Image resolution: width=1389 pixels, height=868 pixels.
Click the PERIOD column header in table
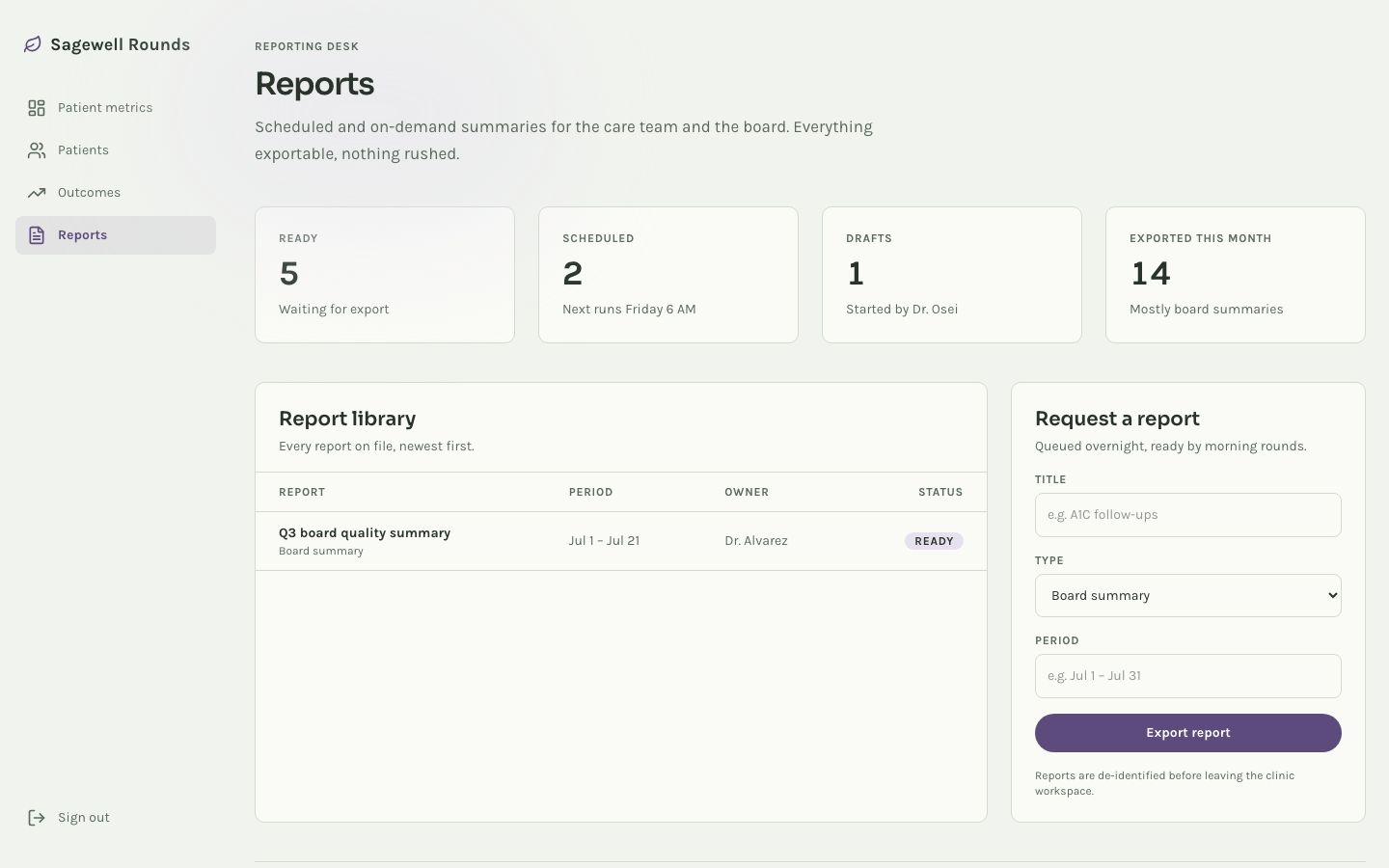[590, 492]
